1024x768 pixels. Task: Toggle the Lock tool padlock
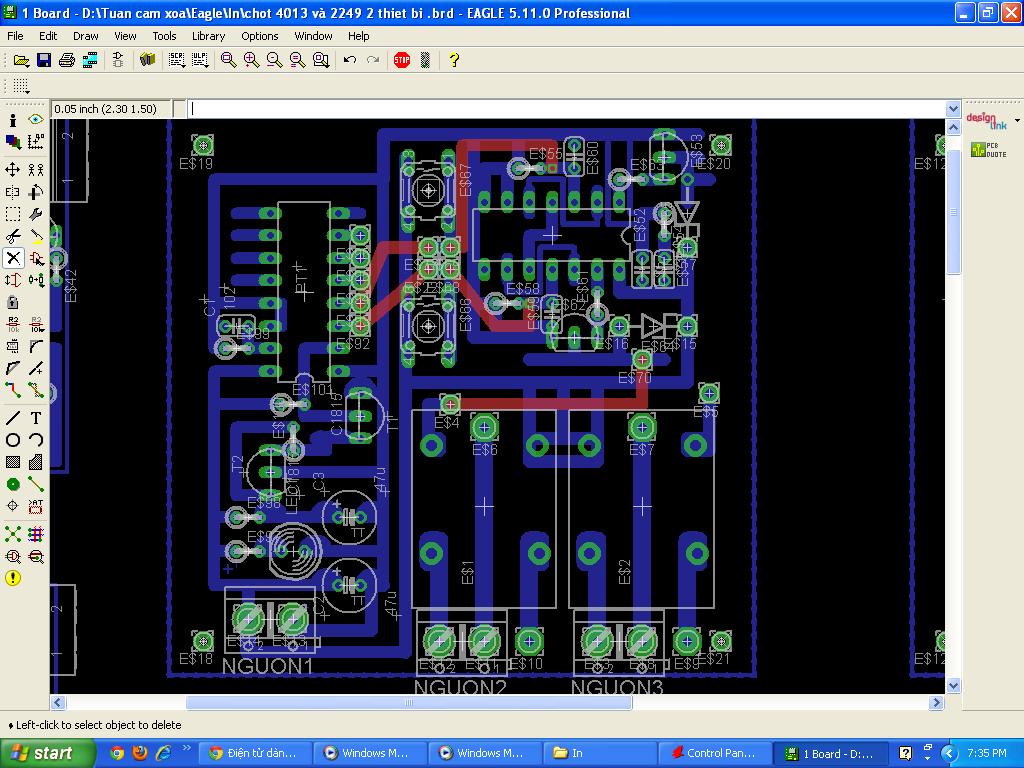13,302
